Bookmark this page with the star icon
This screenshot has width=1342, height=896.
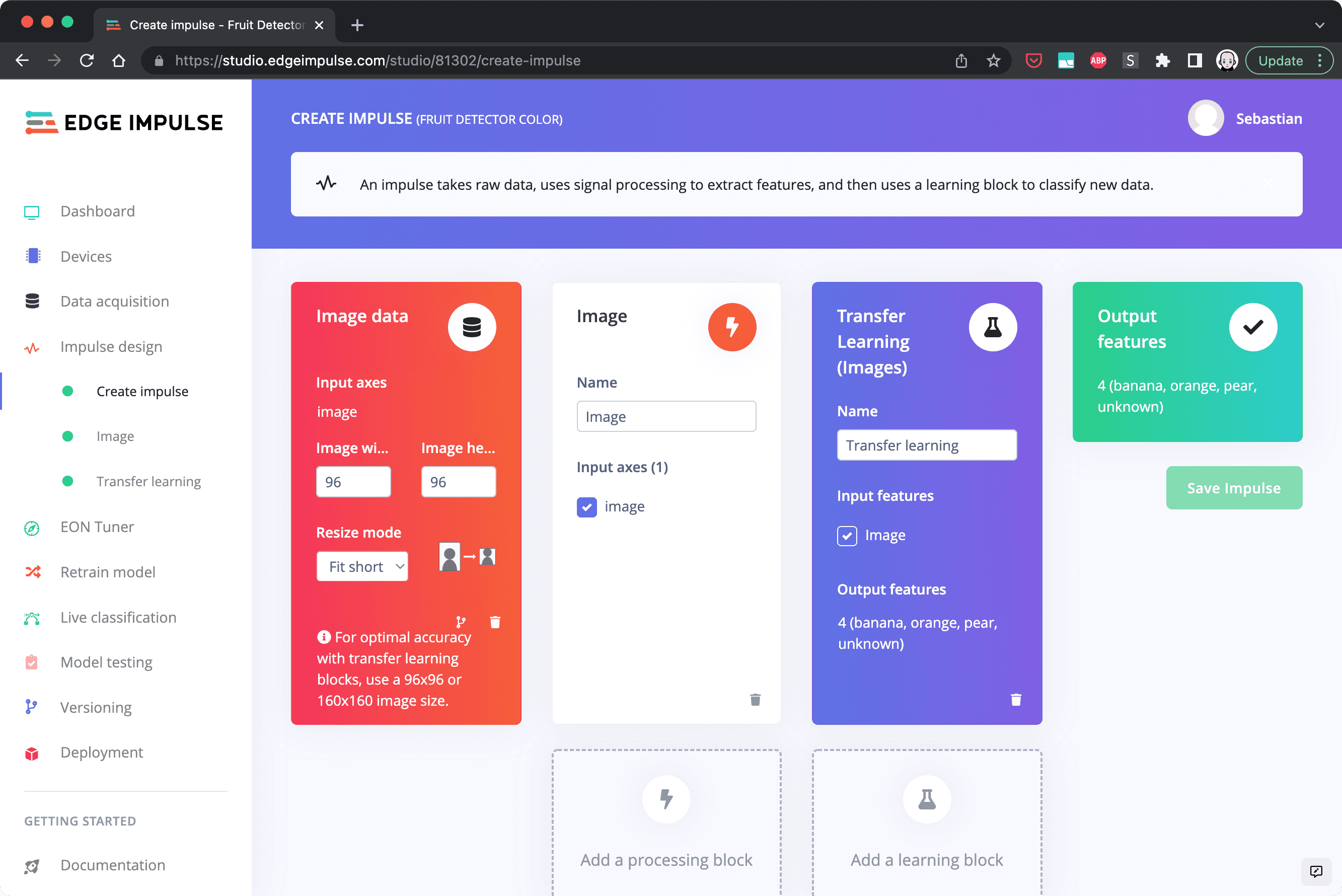tap(993, 60)
